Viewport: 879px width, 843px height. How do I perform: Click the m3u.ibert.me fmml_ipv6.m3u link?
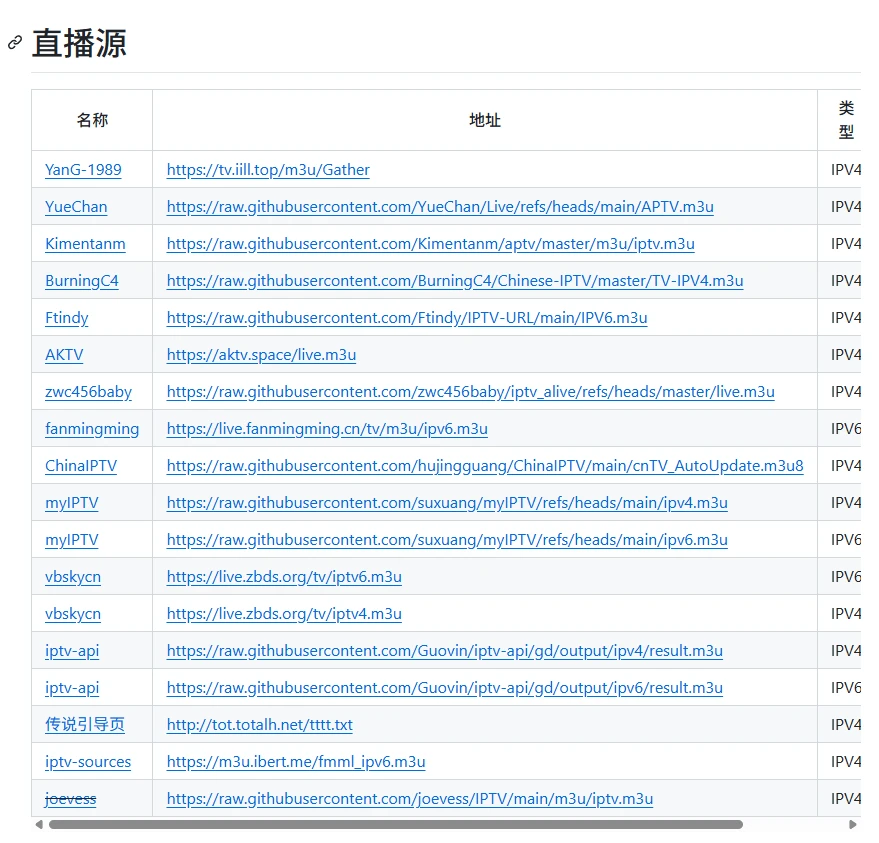296,762
